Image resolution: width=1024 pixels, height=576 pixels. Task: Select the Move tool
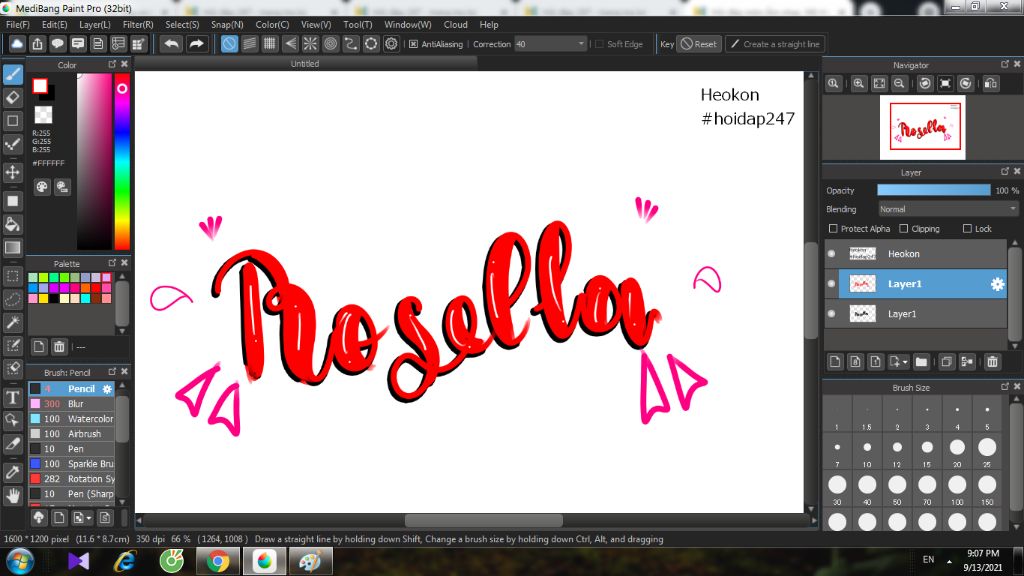coord(12,172)
